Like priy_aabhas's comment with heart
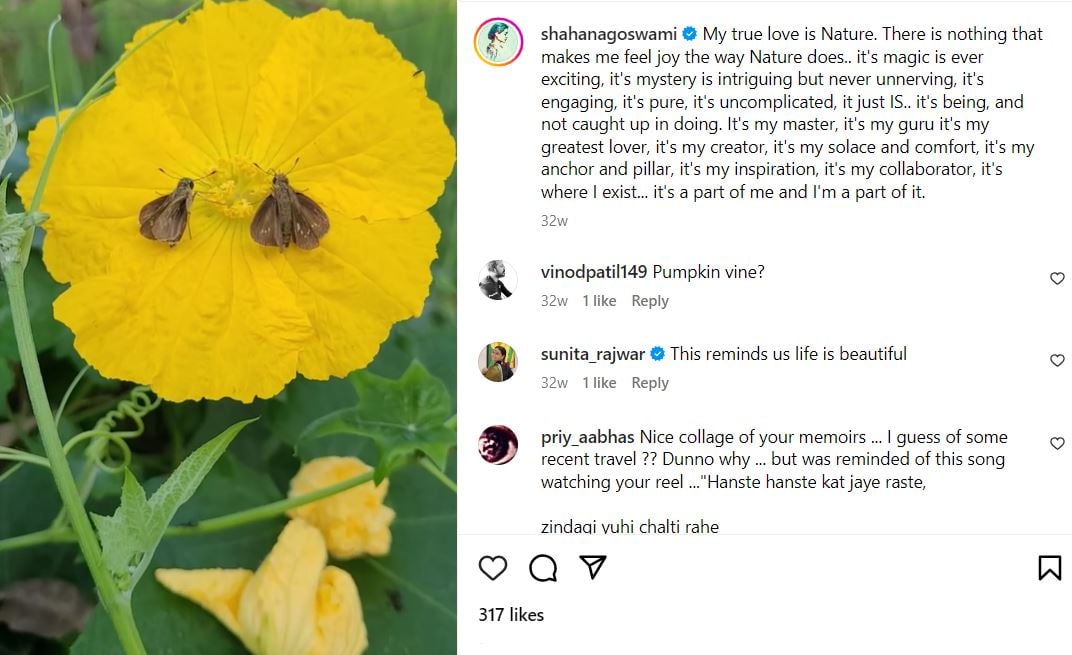This screenshot has width=1072, height=655. [x=1057, y=443]
